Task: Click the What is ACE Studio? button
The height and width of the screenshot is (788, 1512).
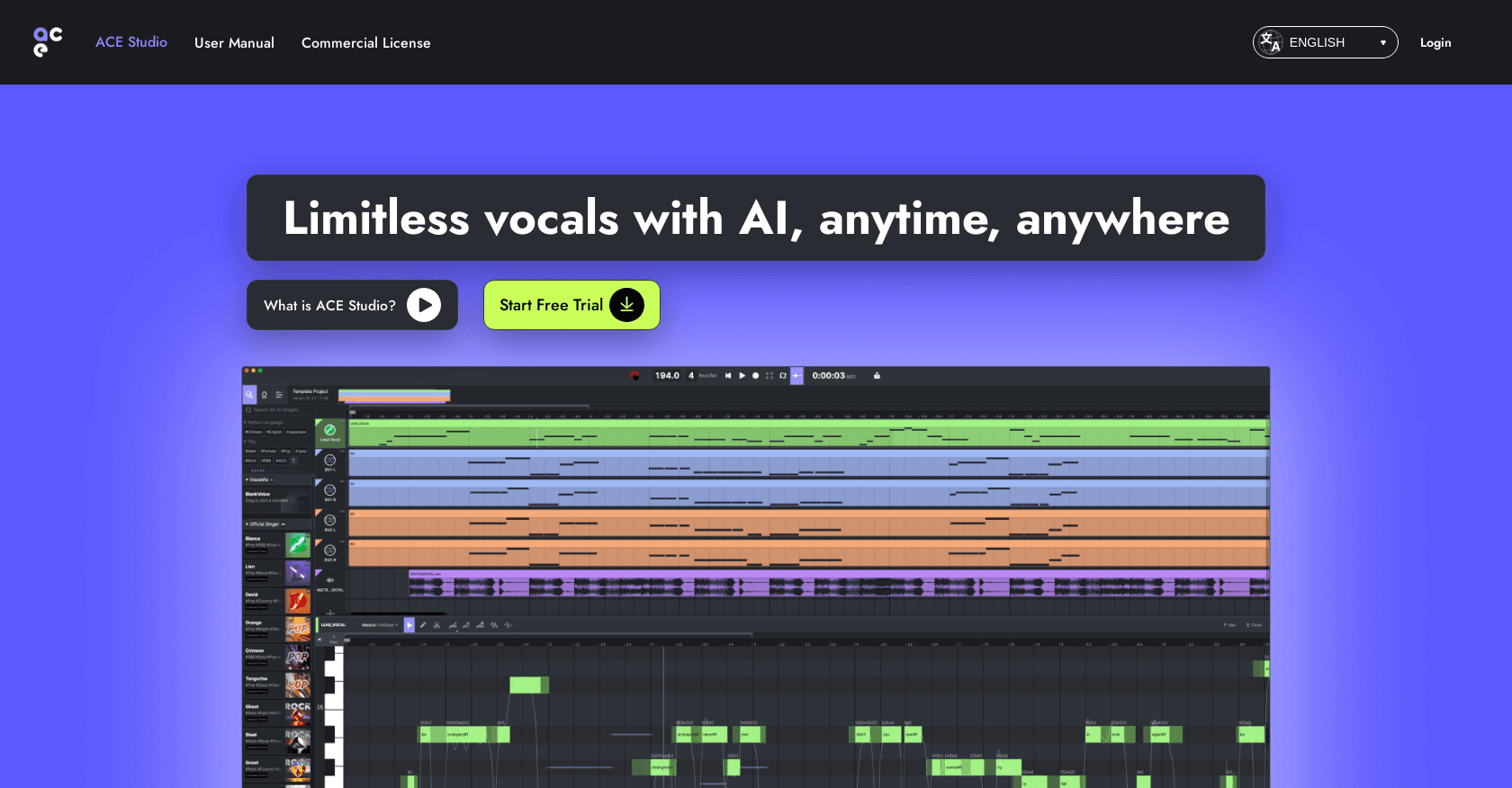Action: (x=352, y=305)
